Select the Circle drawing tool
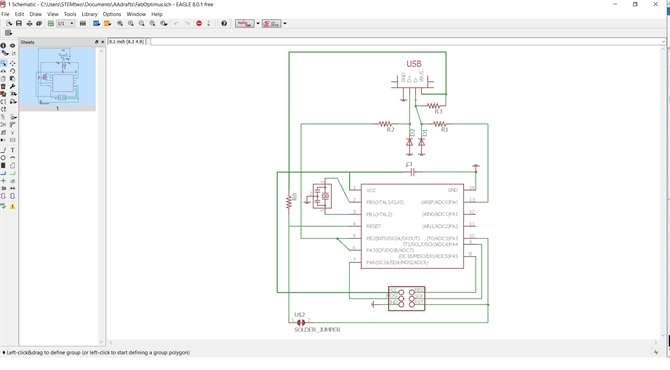The image size is (670, 370). (3, 158)
